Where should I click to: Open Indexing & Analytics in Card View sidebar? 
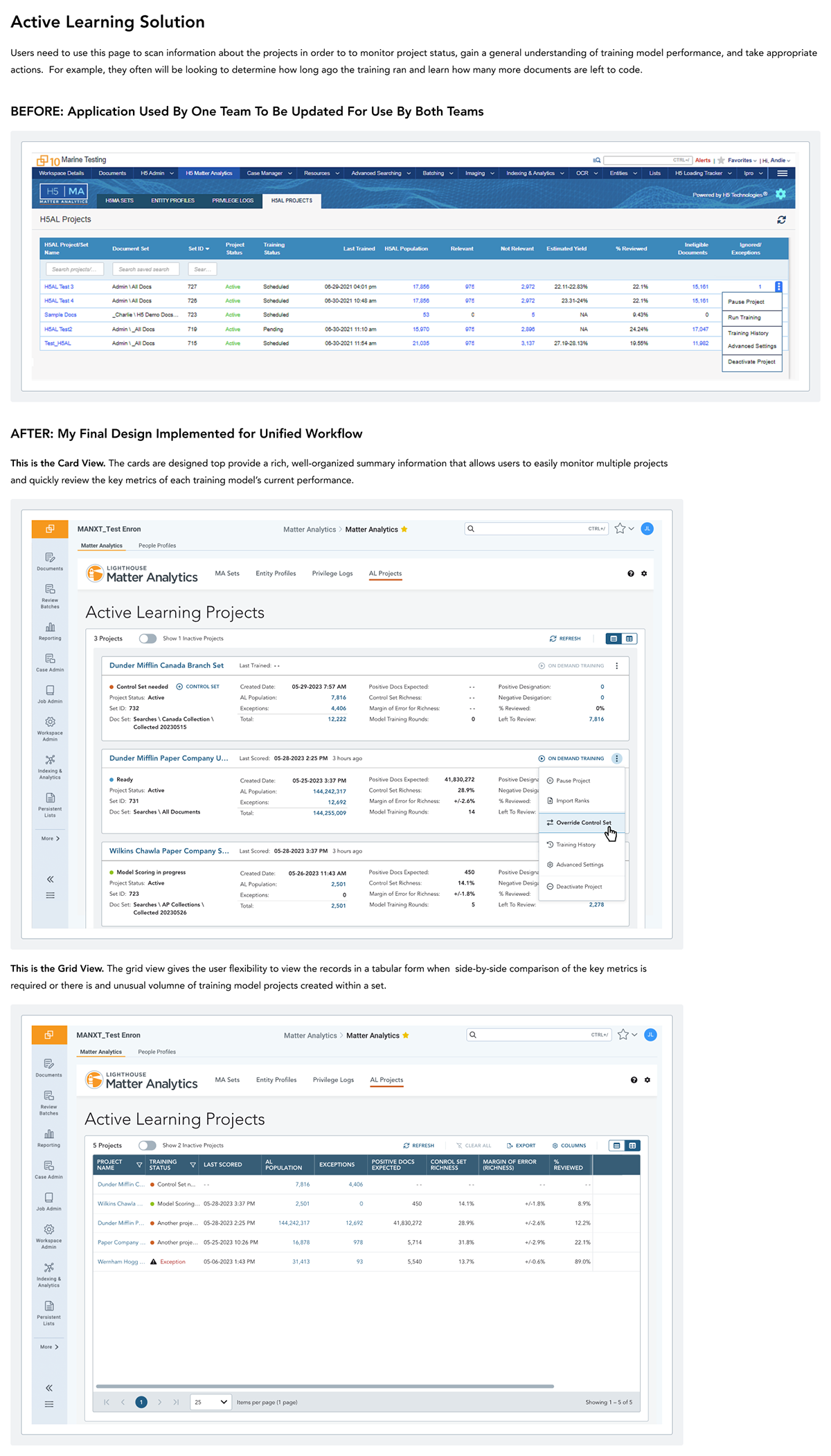tap(50, 767)
